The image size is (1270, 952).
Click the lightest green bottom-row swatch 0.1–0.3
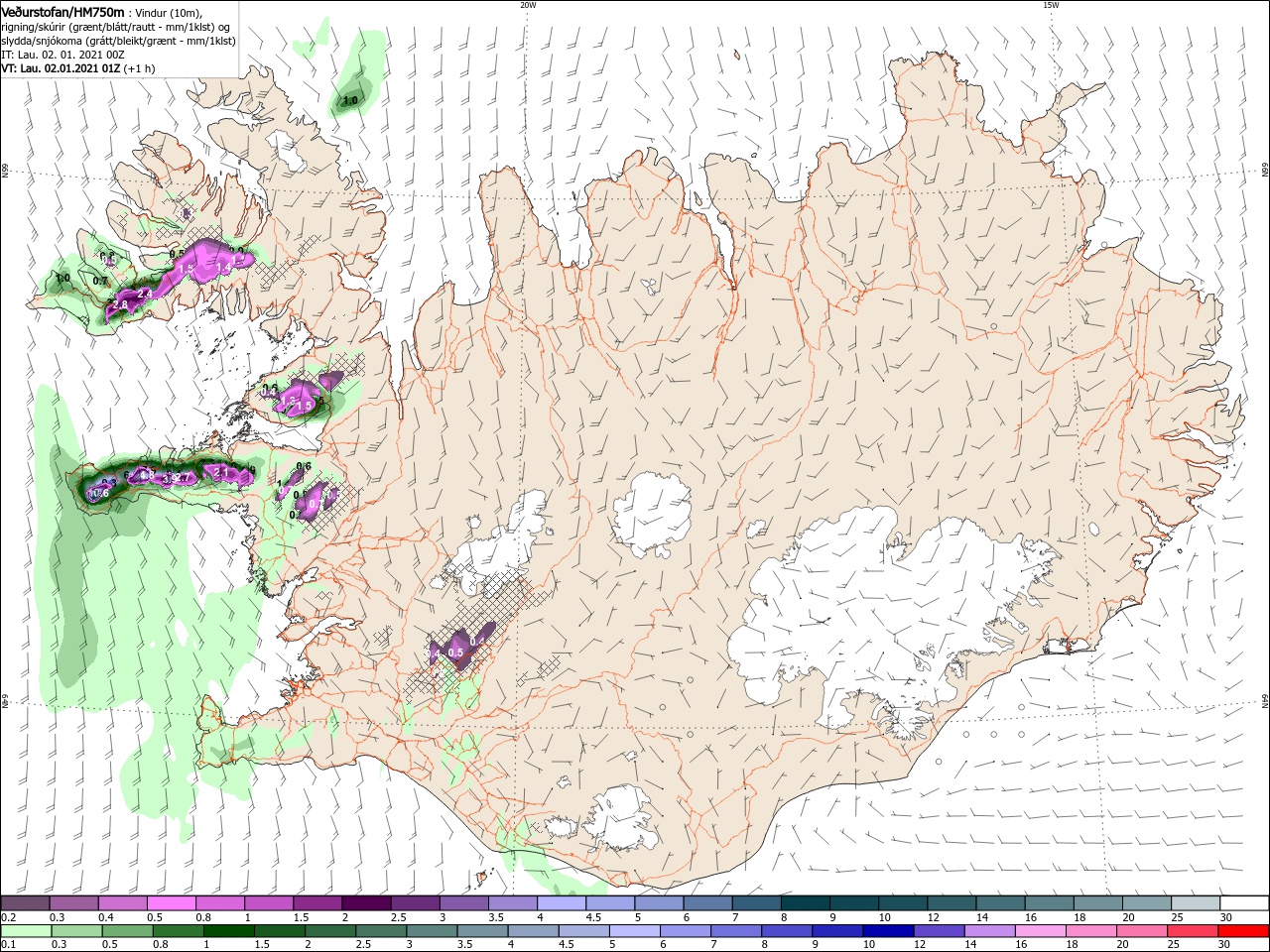[x=26, y=931]
